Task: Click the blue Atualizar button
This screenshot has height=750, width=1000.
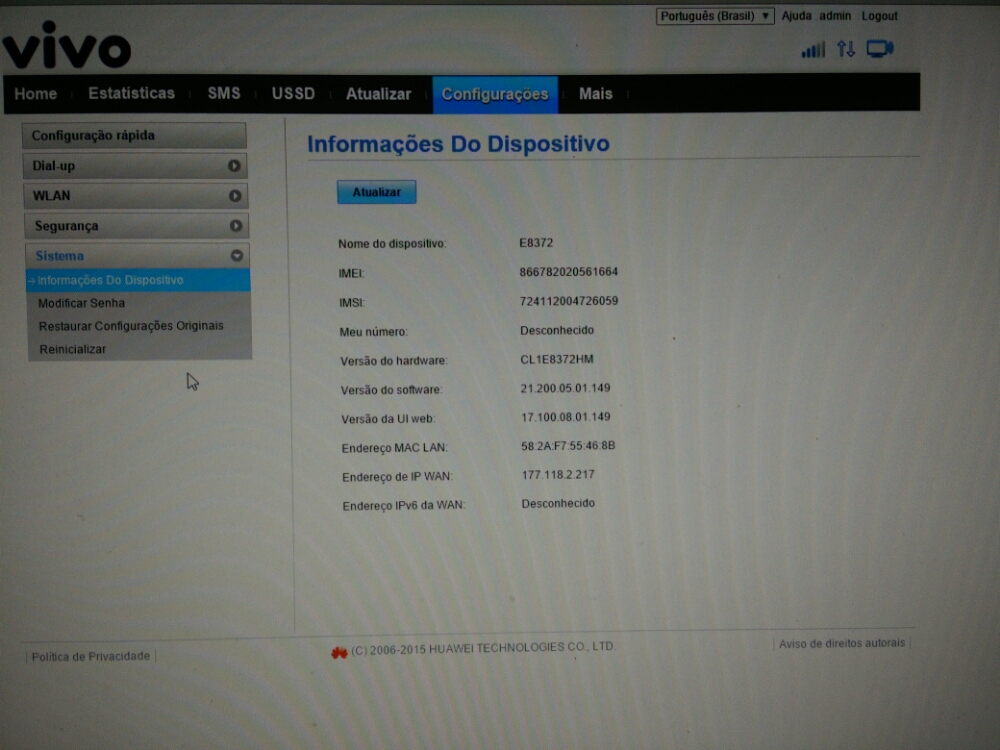Action: (x=377, y=192)
